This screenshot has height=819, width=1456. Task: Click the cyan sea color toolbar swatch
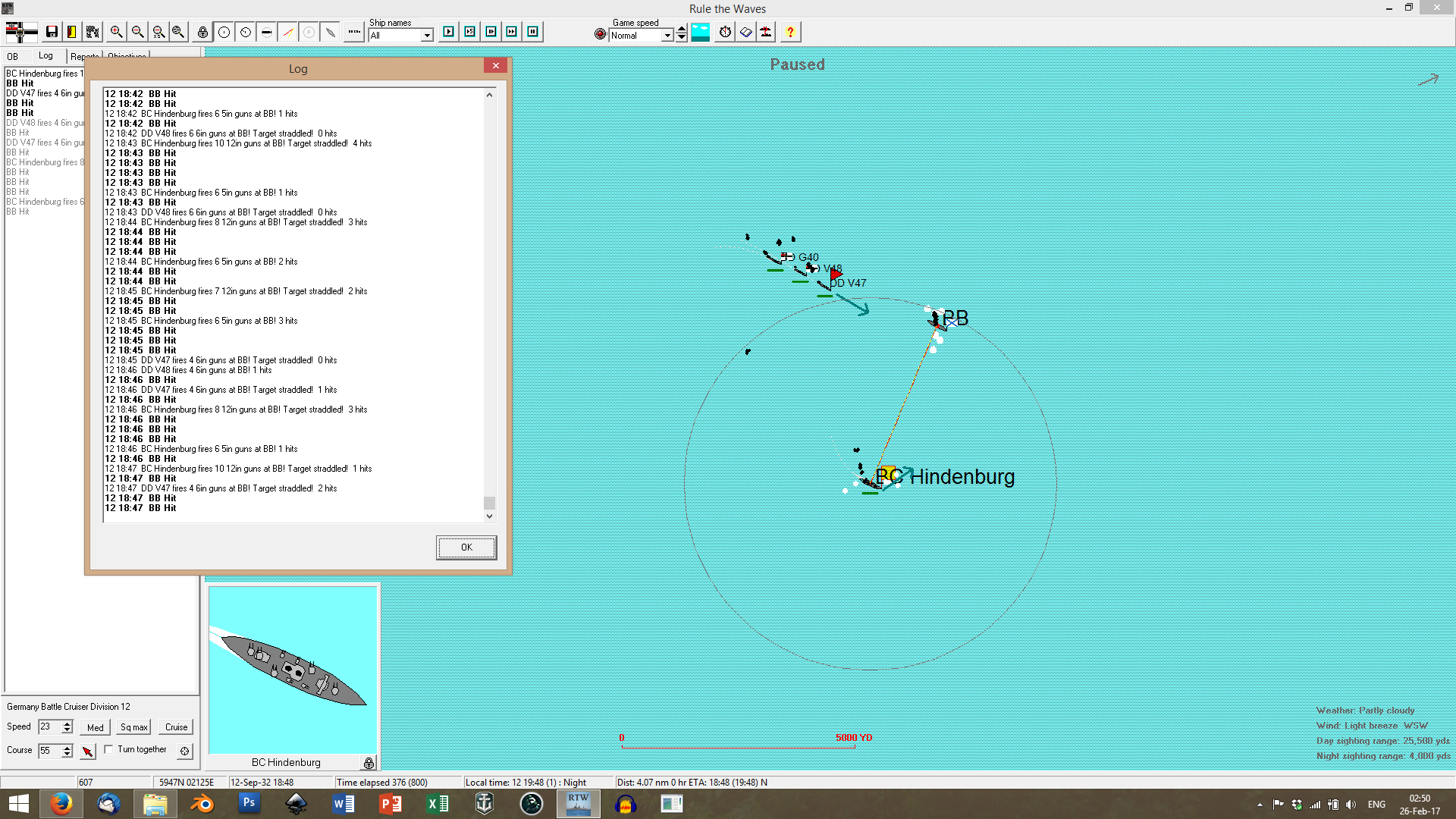coord(700,32)
